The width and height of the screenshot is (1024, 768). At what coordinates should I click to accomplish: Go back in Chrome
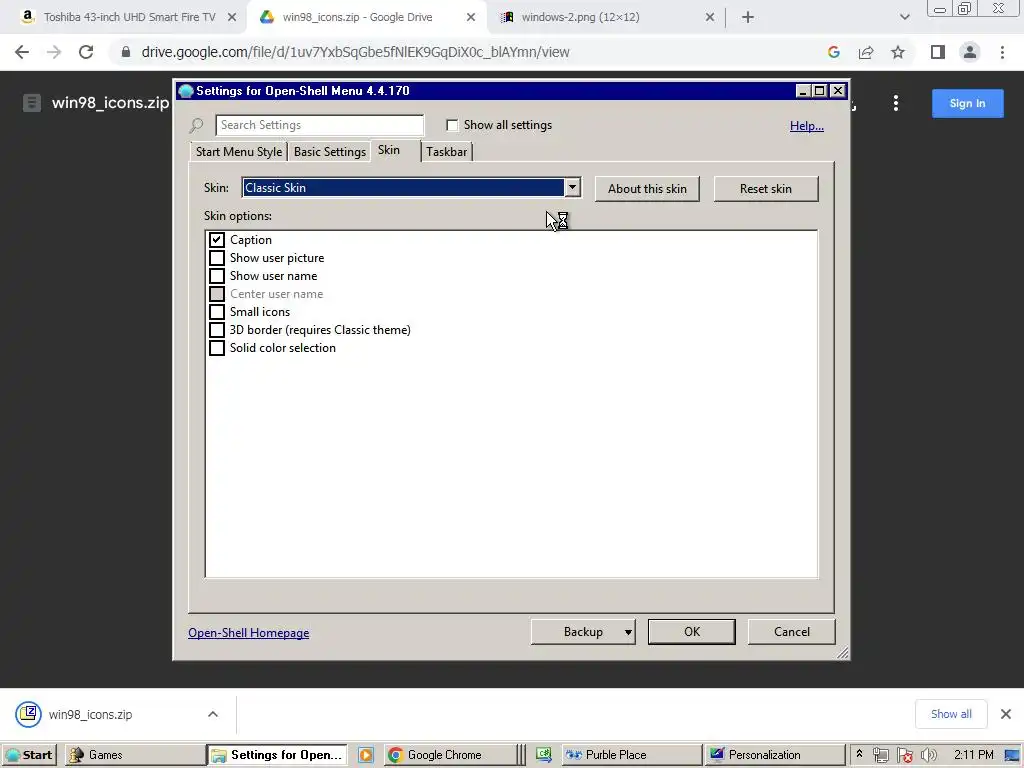[22, 52]
